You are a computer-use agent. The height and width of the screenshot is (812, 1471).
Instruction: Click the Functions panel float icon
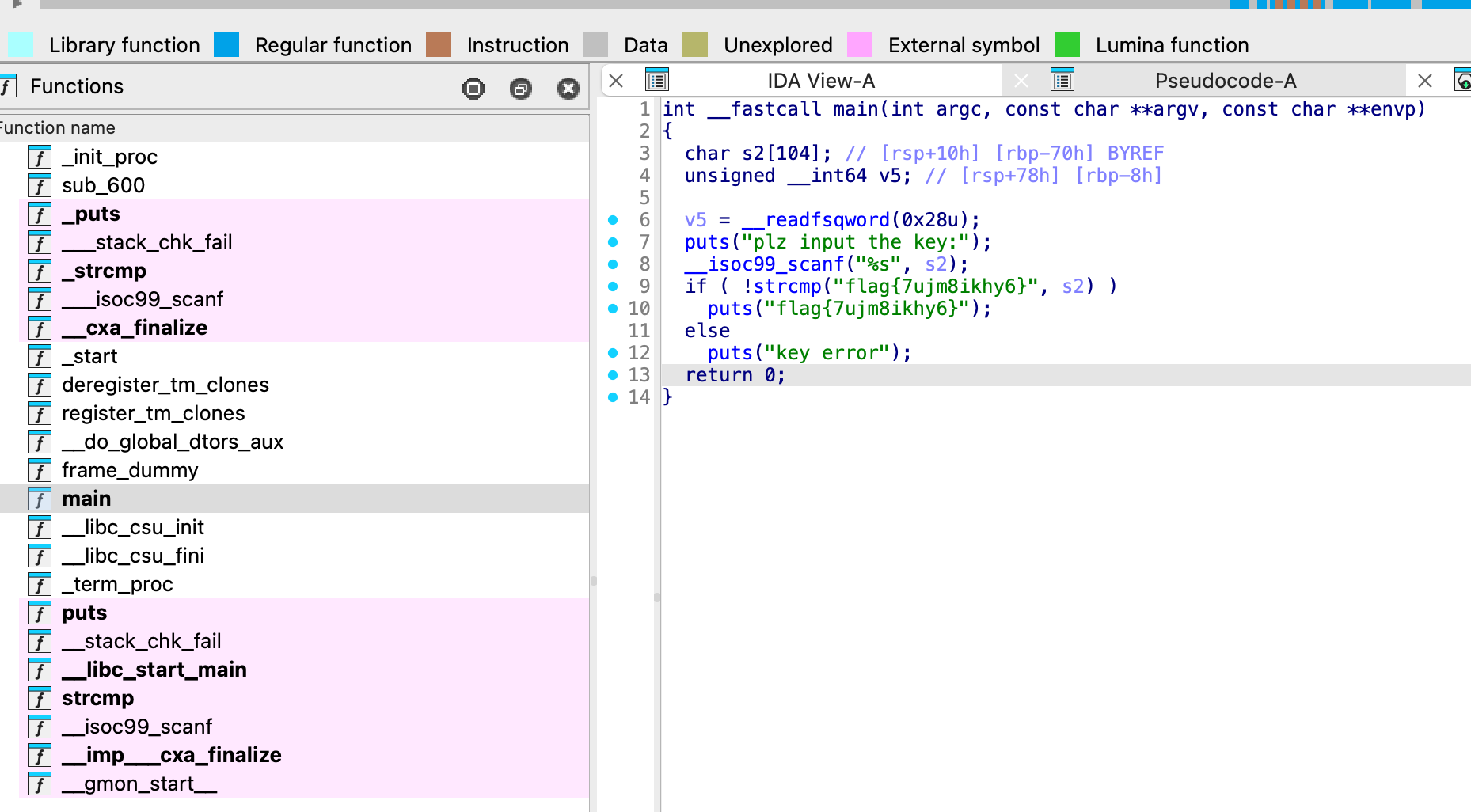(521, 89)
